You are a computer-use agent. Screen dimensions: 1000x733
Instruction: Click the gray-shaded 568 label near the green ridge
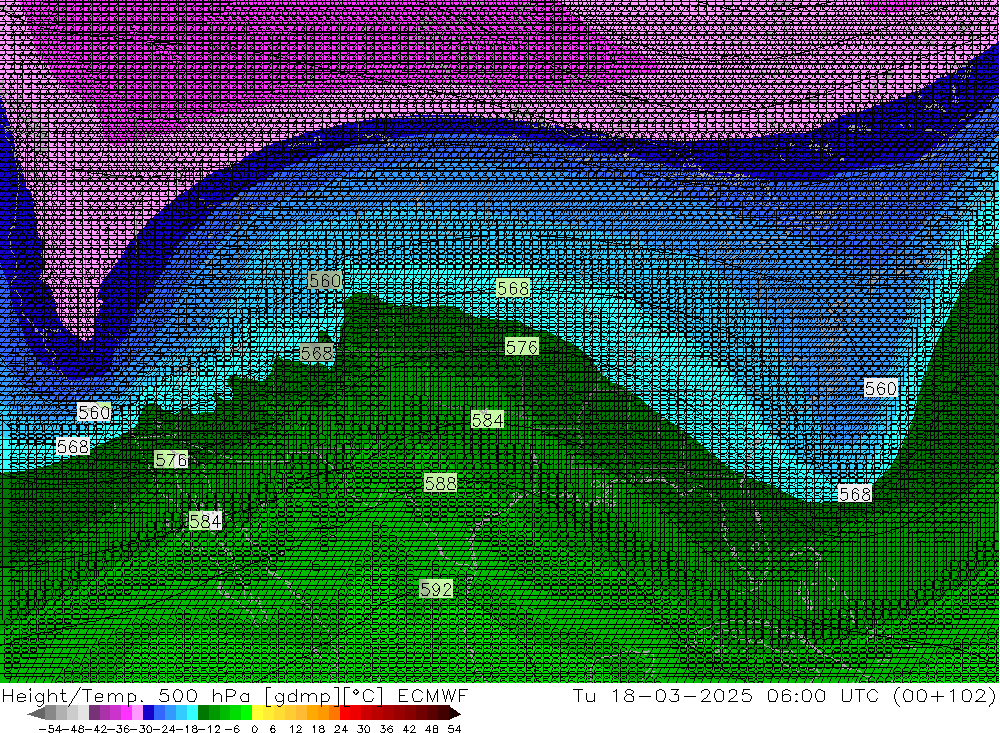tap(316, 353)
